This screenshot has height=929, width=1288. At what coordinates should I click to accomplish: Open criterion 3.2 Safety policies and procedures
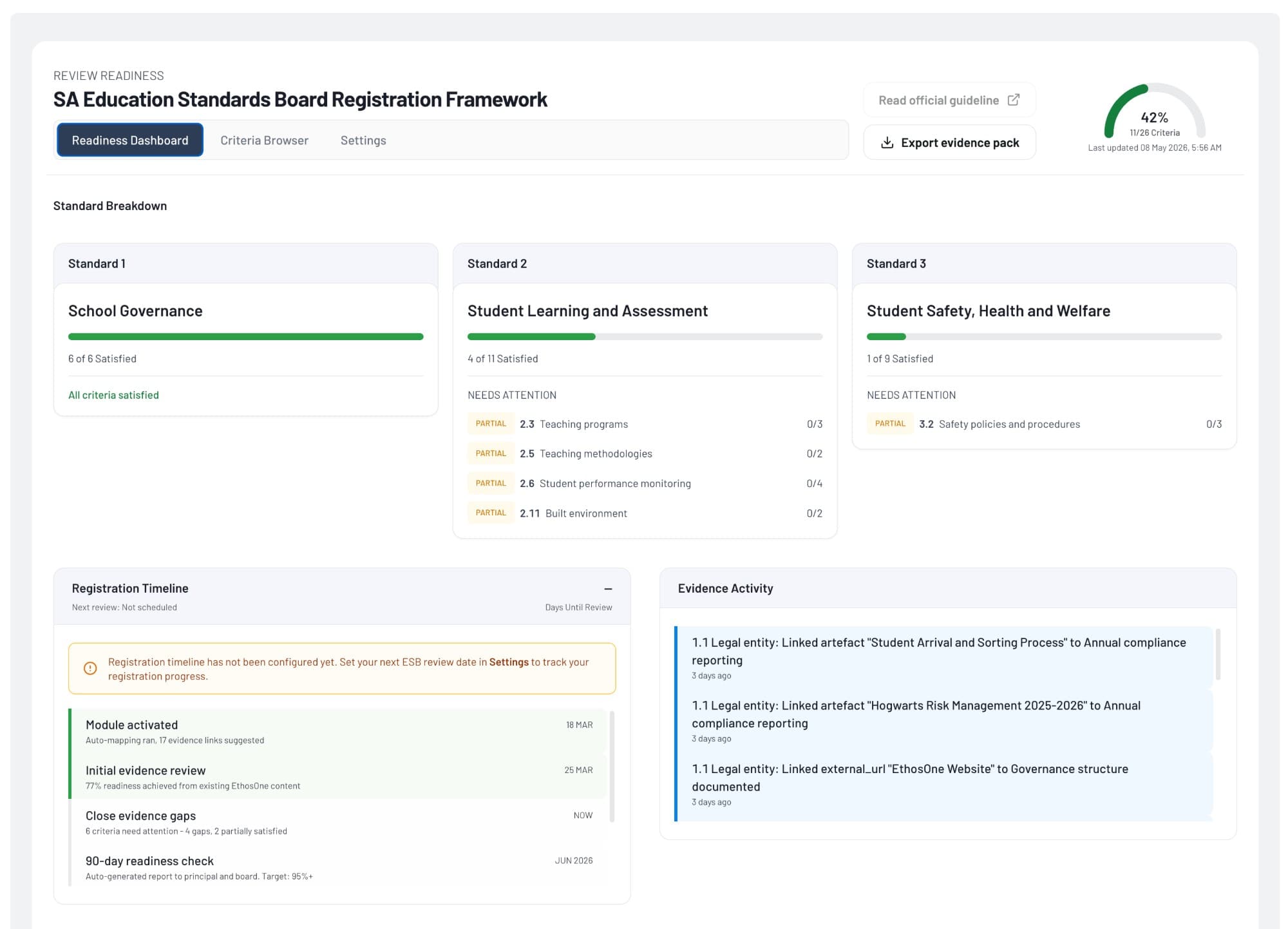[1044, 424]
